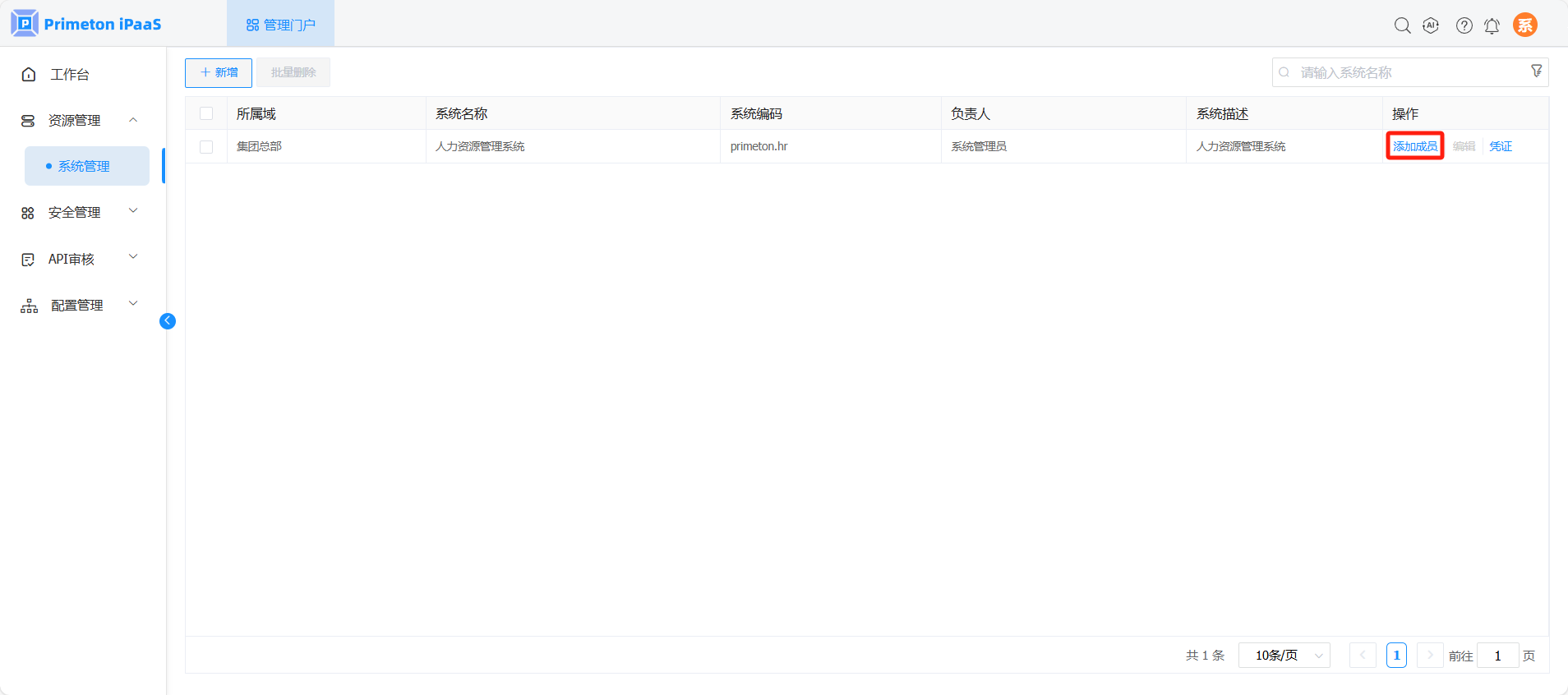1568x695 pixels.
Task: Open the help question mark icon
Action: click(x=1464, y=25)
